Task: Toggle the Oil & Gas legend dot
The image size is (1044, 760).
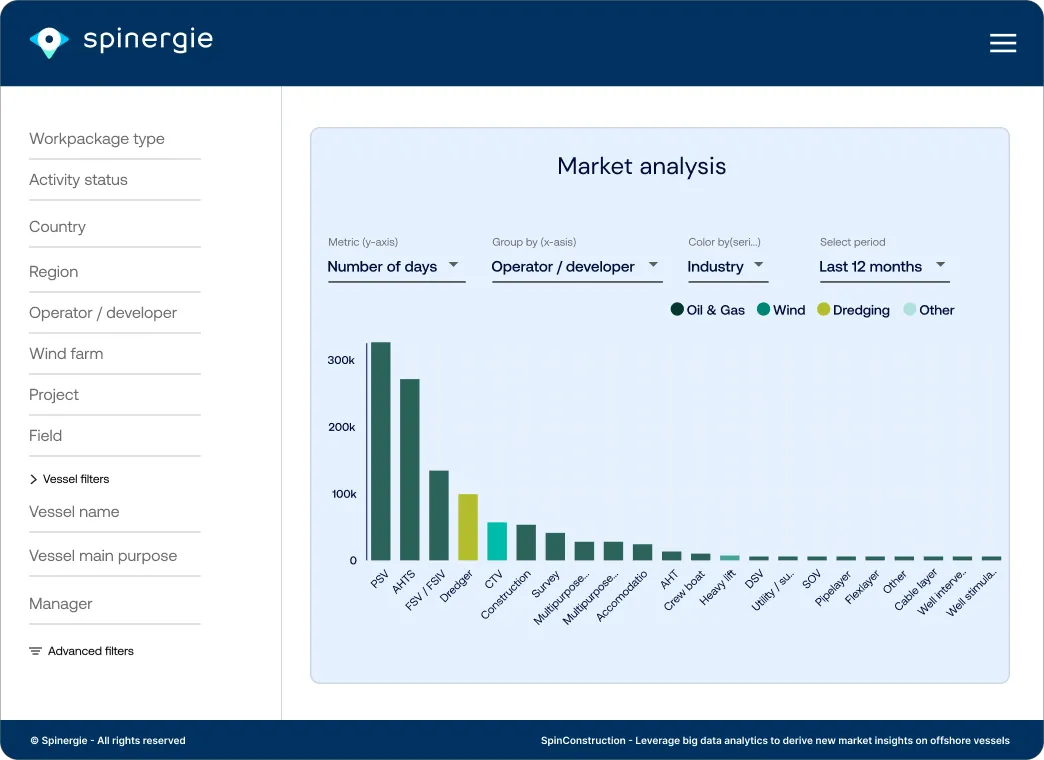Action: point(677,309)
